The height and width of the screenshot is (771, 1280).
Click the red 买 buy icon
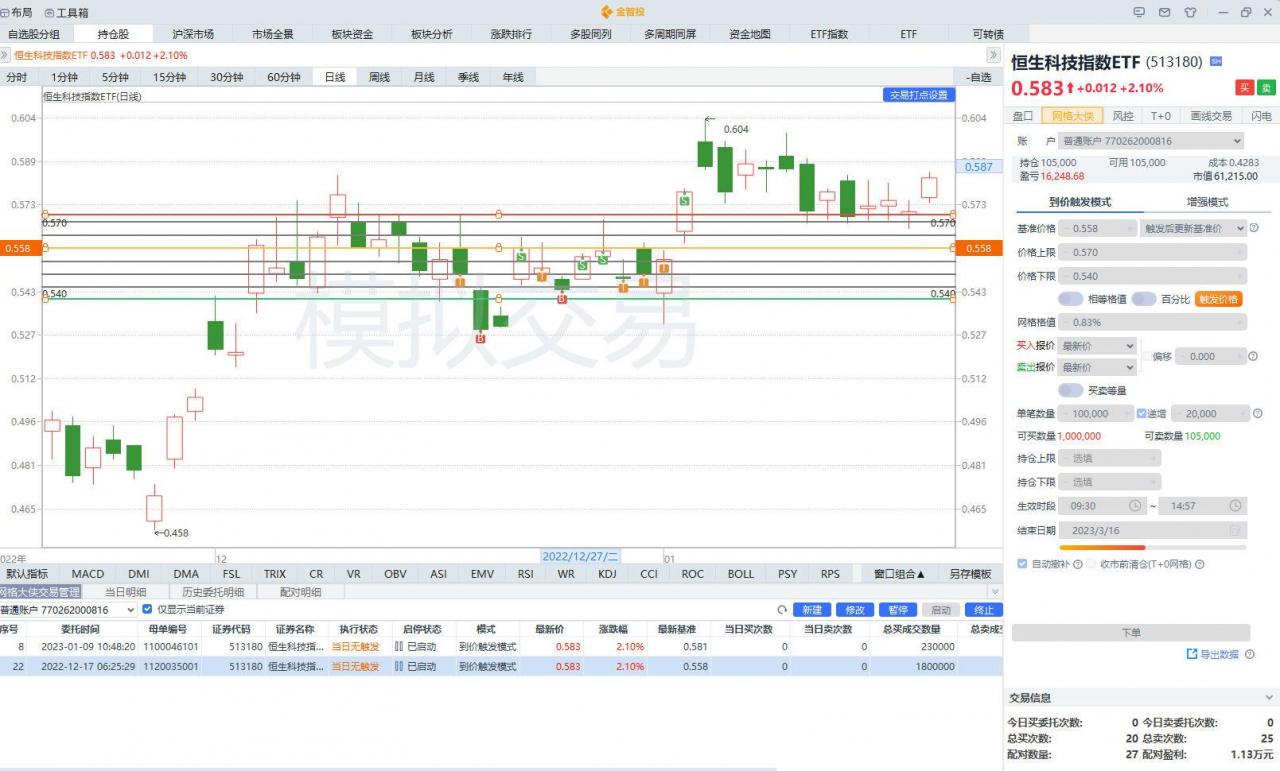coord(1245,88)
